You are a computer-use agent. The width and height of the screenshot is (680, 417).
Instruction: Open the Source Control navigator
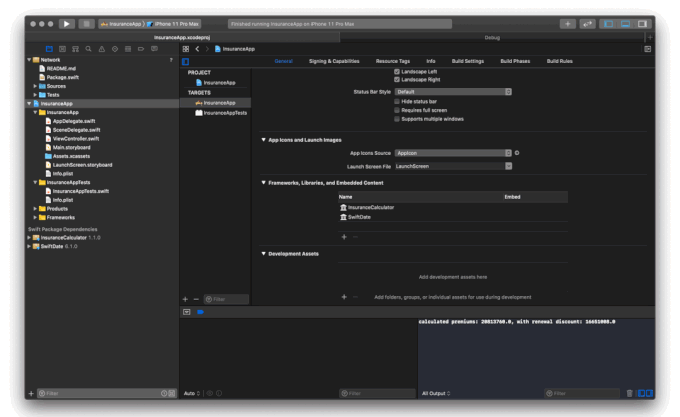point(62,49)
